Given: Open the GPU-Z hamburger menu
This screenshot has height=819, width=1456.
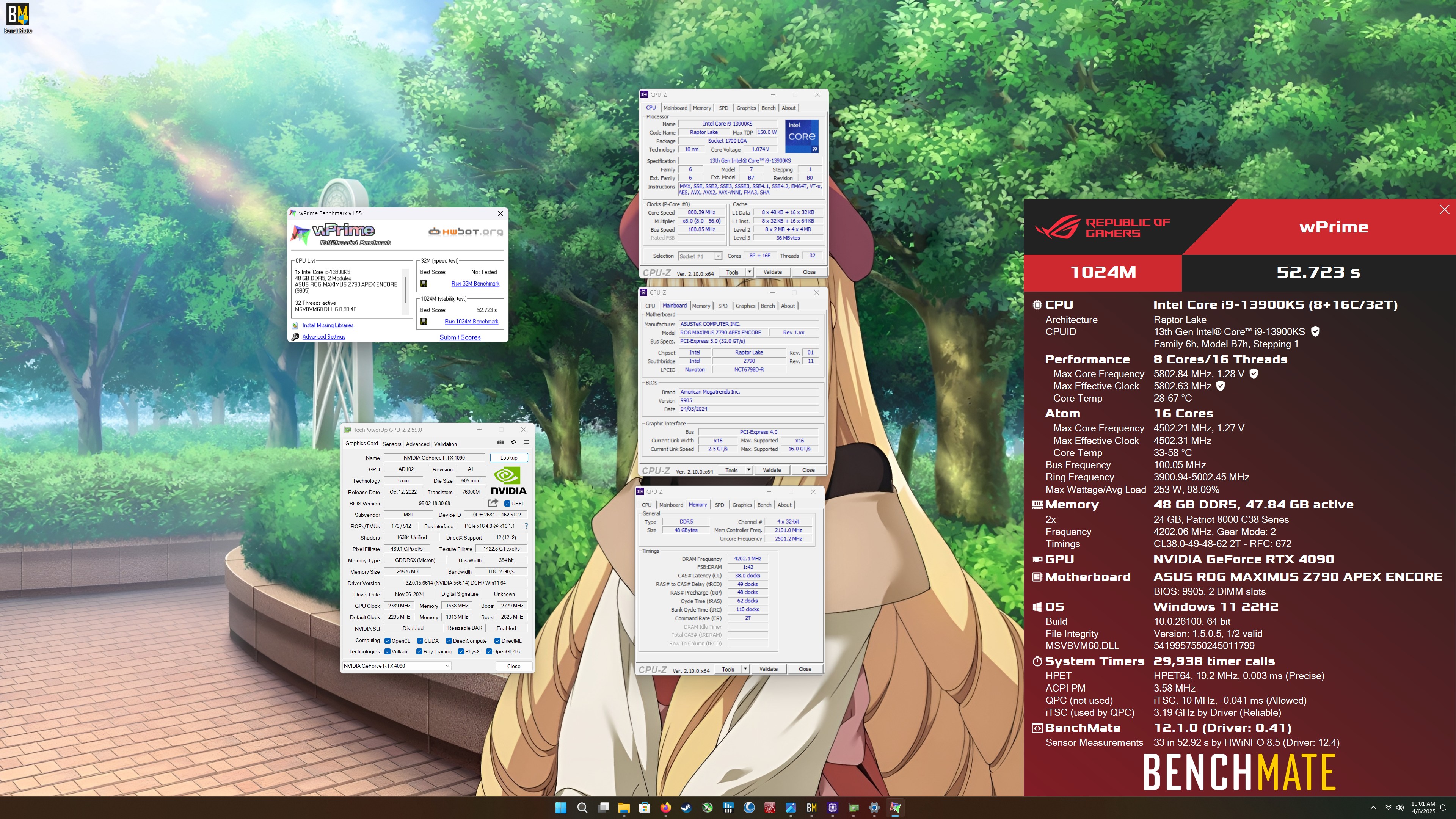Looking at the screenshot, I should 526,442.
